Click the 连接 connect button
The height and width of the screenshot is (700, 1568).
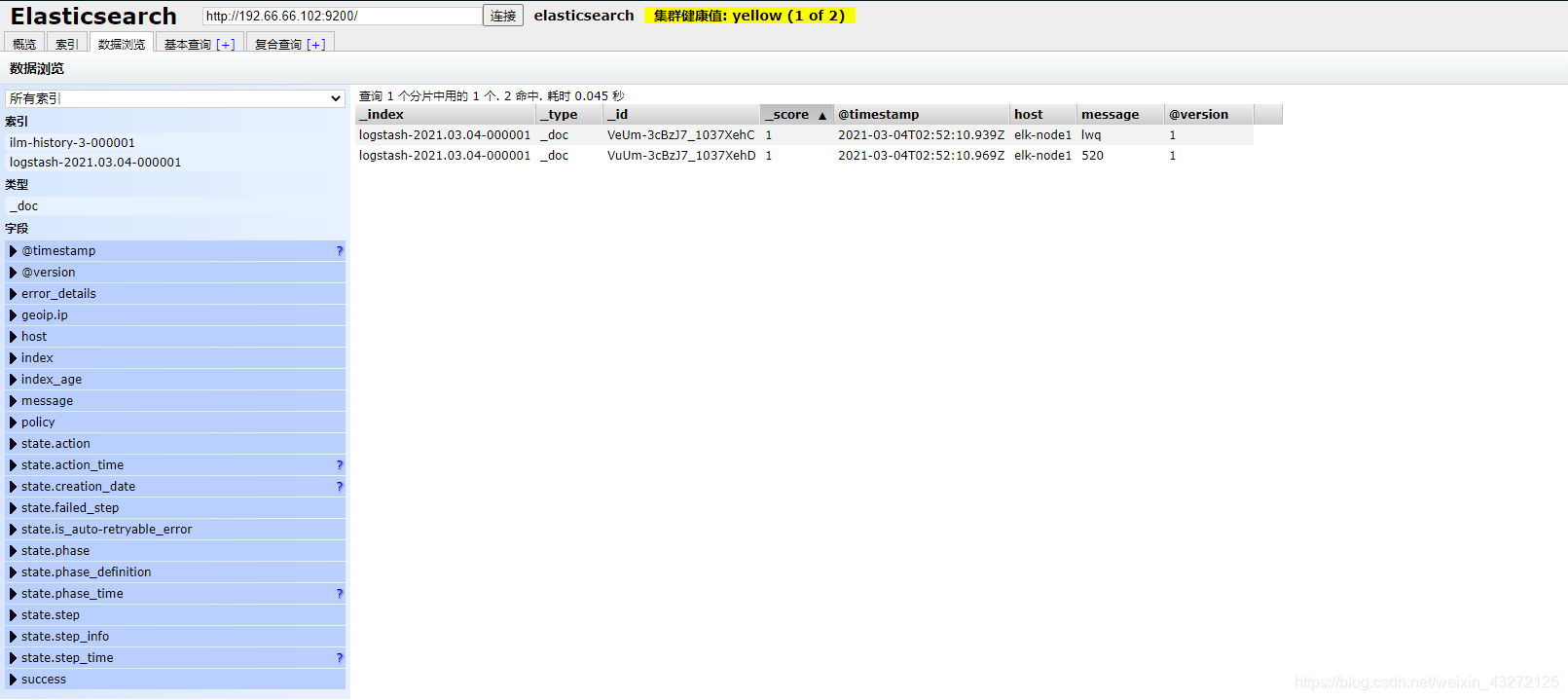click(x=503, y=16)
